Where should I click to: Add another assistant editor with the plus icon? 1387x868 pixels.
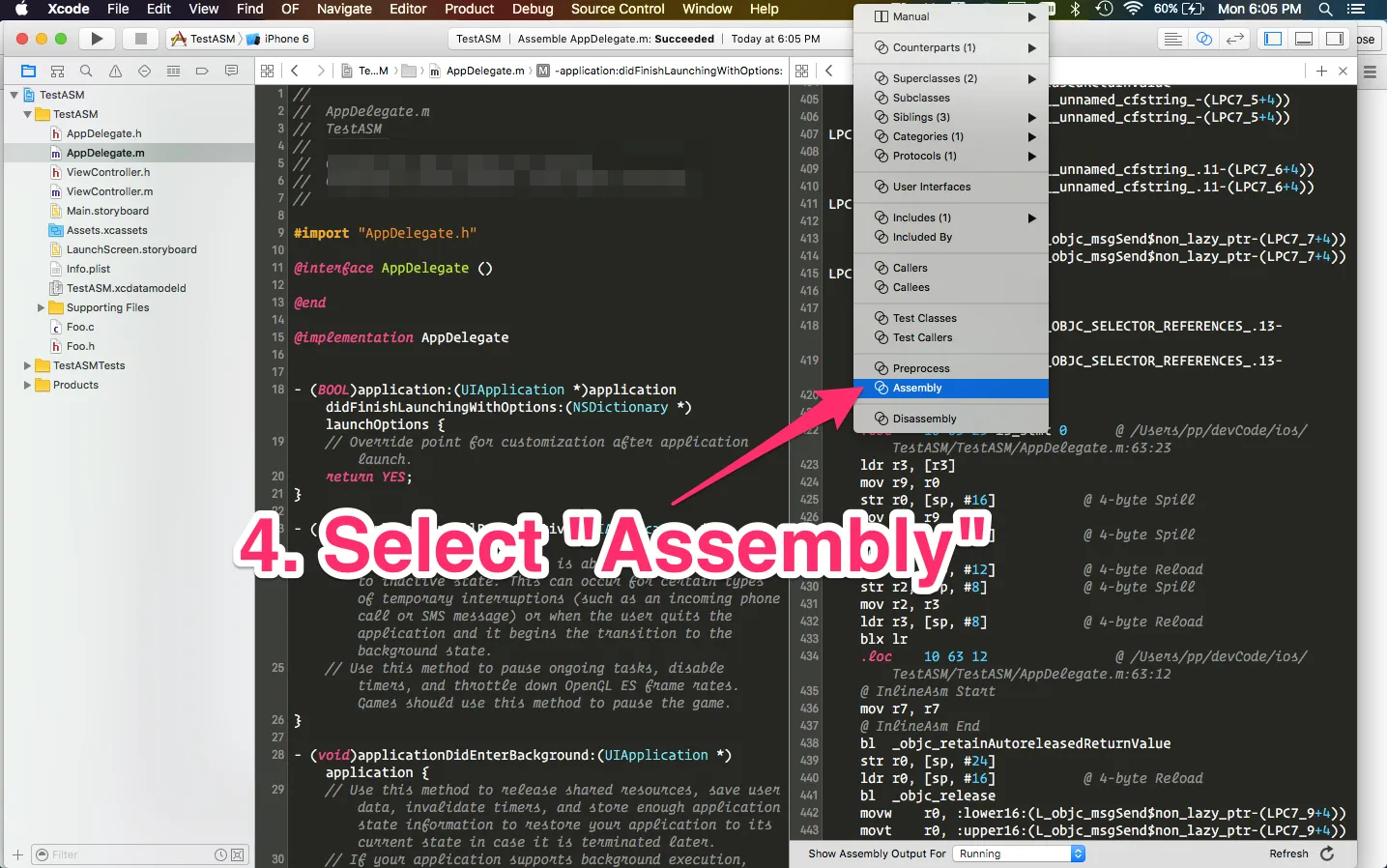tap(1321, 71)
